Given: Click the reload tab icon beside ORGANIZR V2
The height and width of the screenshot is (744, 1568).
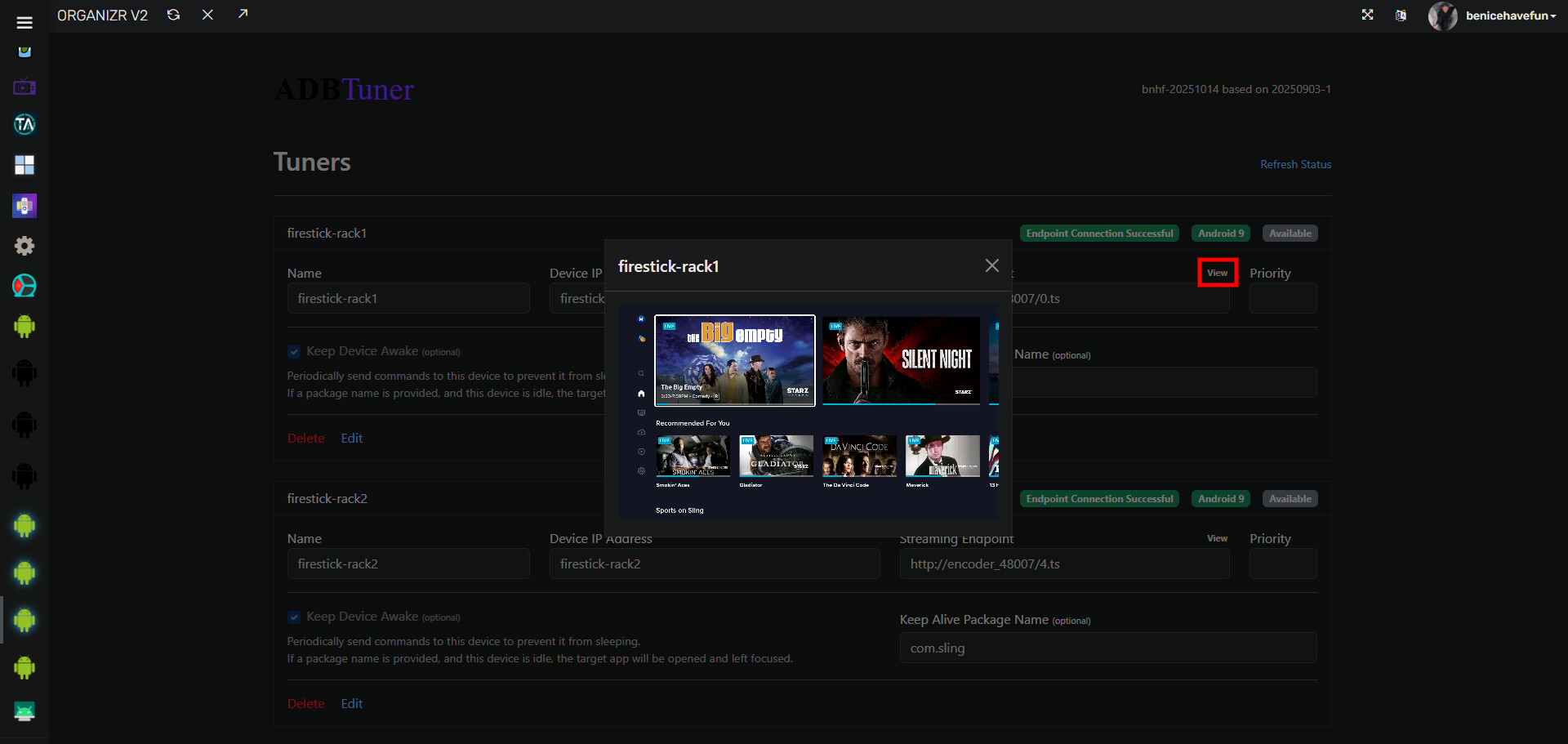Looking at the screenshot, I should point(173,15).
